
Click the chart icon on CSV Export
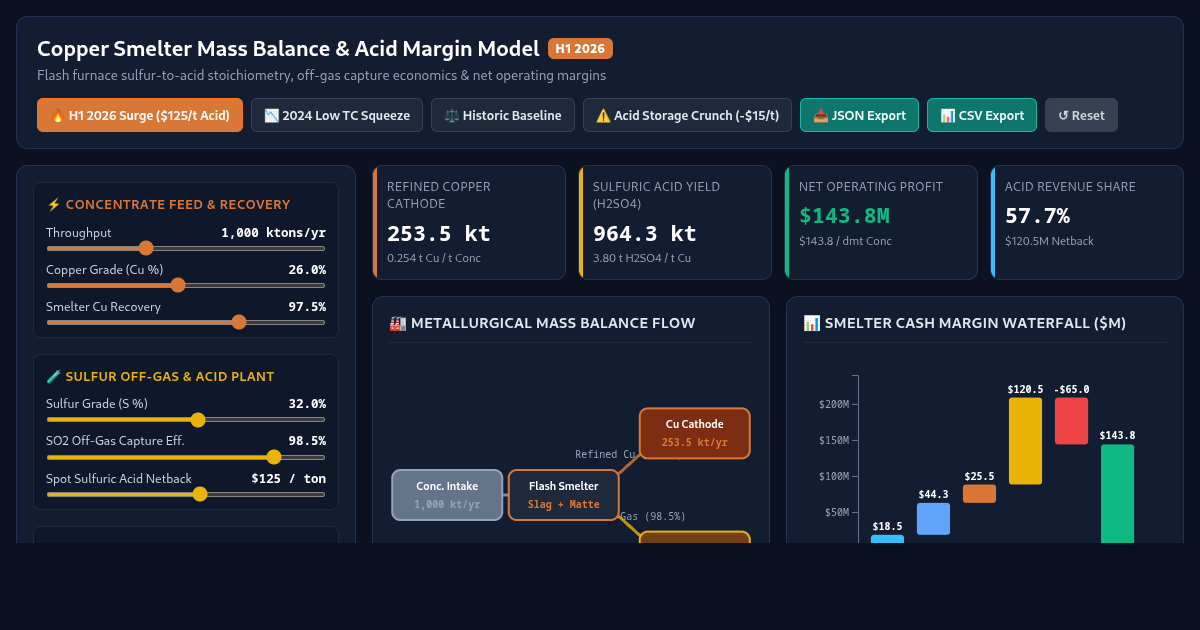947,115
